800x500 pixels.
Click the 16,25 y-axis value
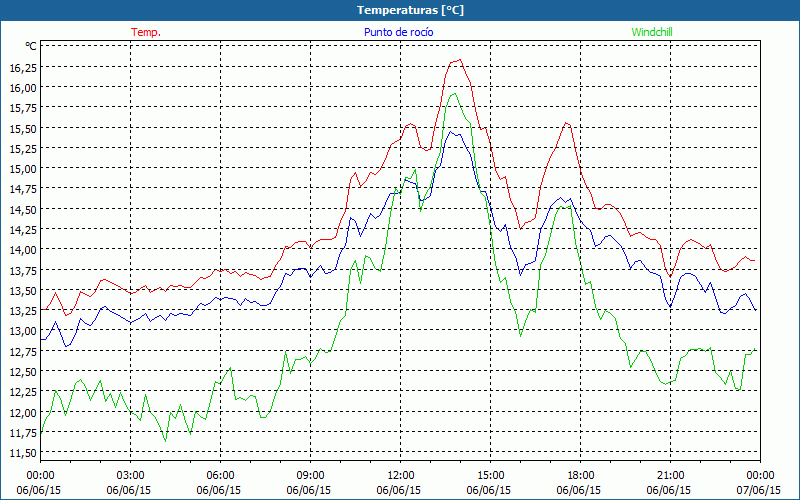pos(22,67)
